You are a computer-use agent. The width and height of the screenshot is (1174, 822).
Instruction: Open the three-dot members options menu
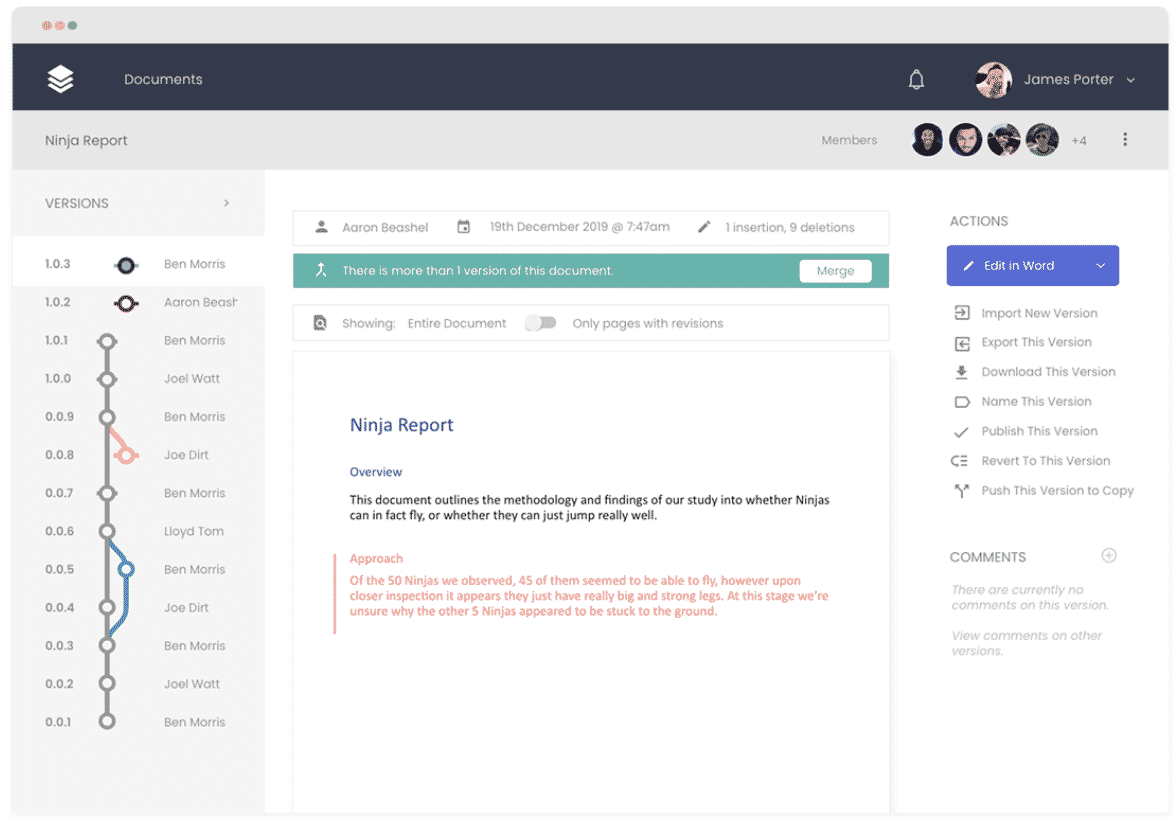[1125, 140]
